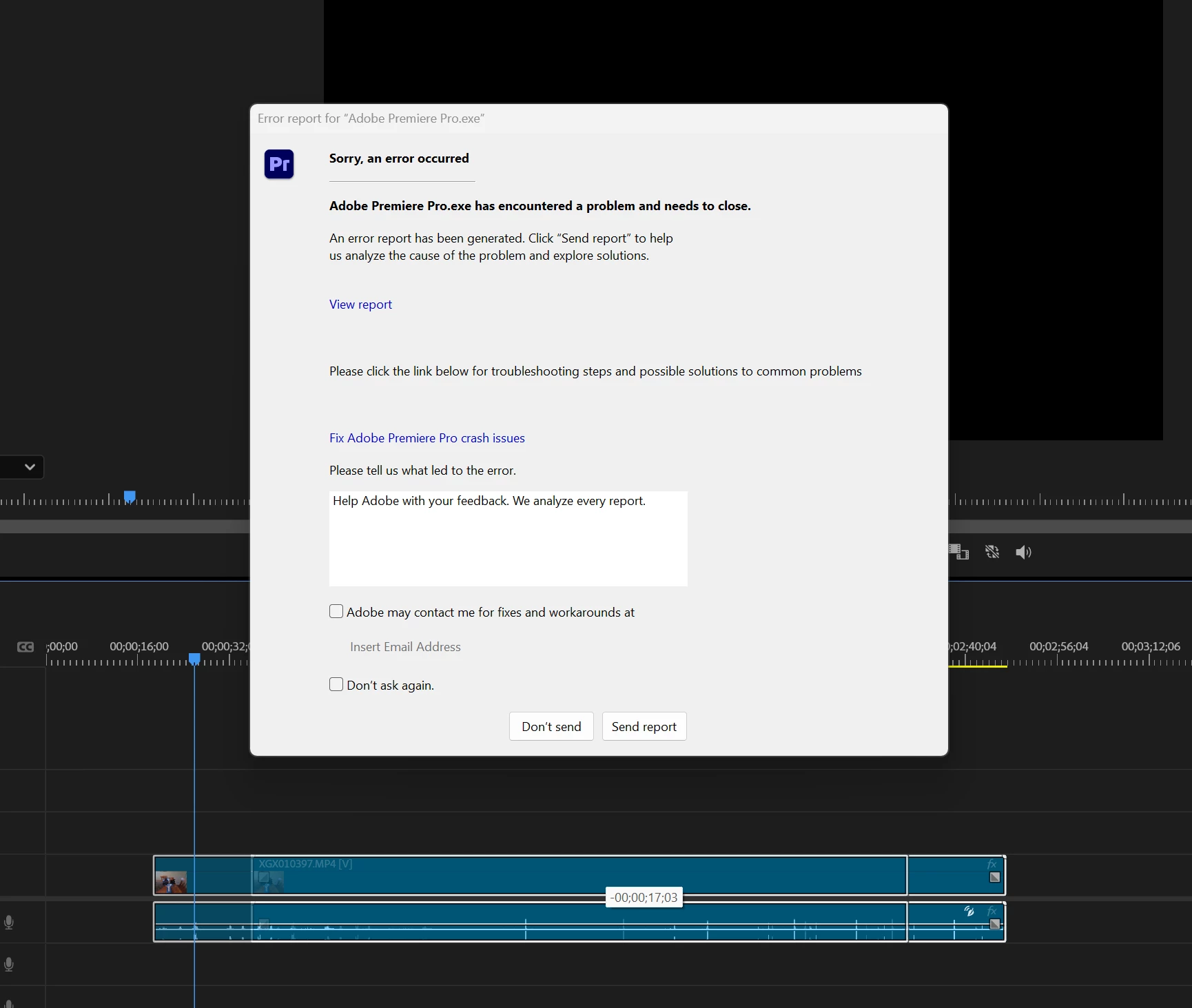The height and width of the screenshot is (1008, 1192).
Task: Click the feedback text box
Action: 508,539
